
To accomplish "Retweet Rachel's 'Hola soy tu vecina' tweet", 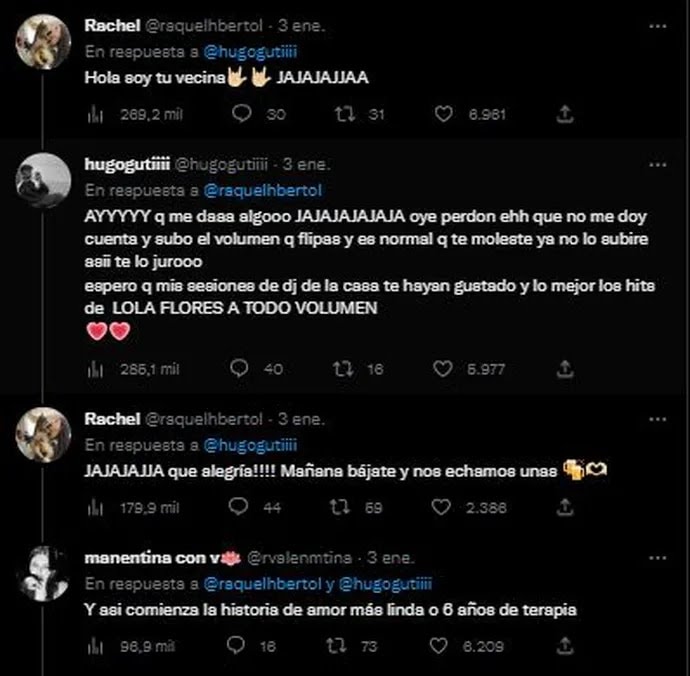I will (x=345, y=114).
